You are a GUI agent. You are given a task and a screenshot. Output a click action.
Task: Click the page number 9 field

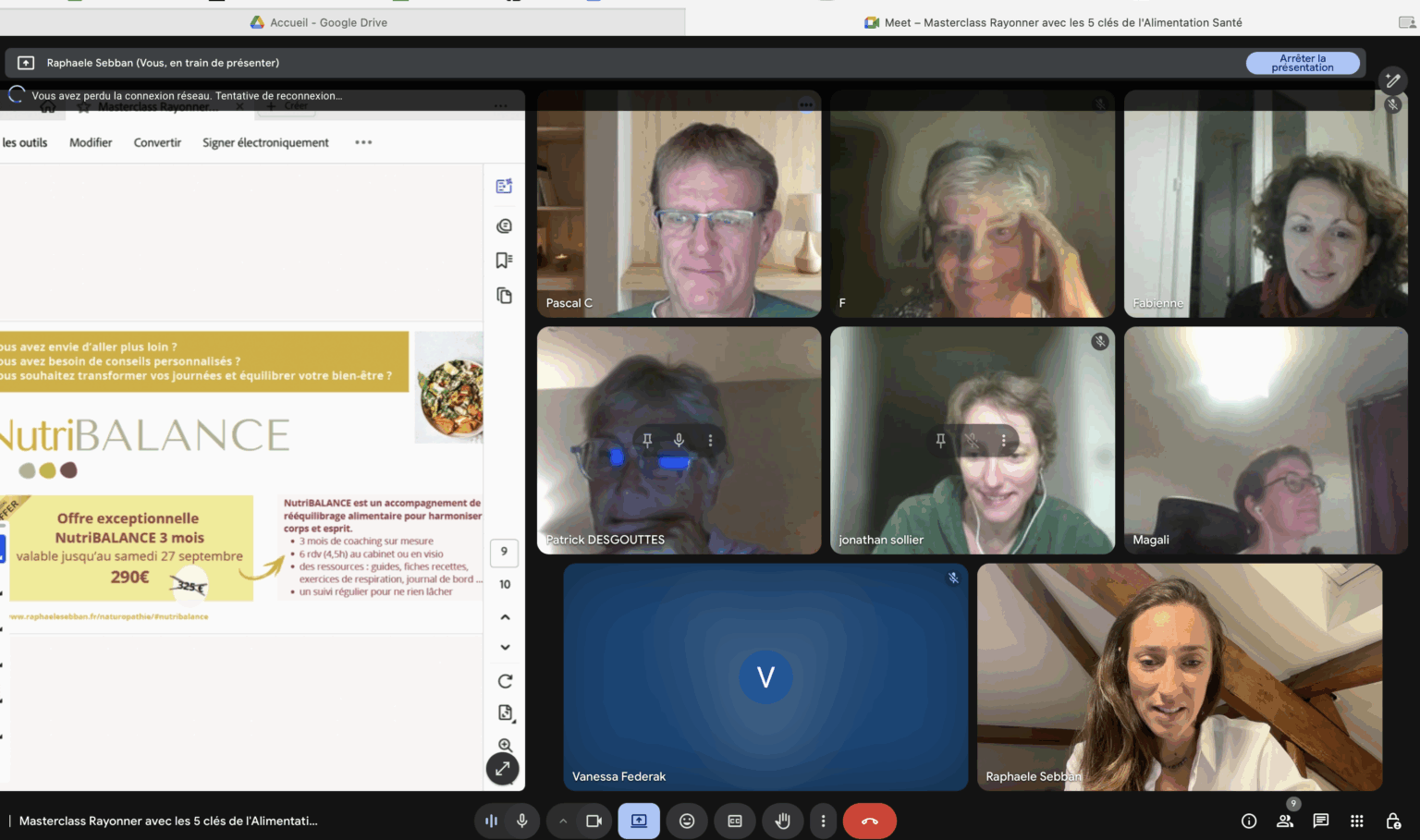504,552
